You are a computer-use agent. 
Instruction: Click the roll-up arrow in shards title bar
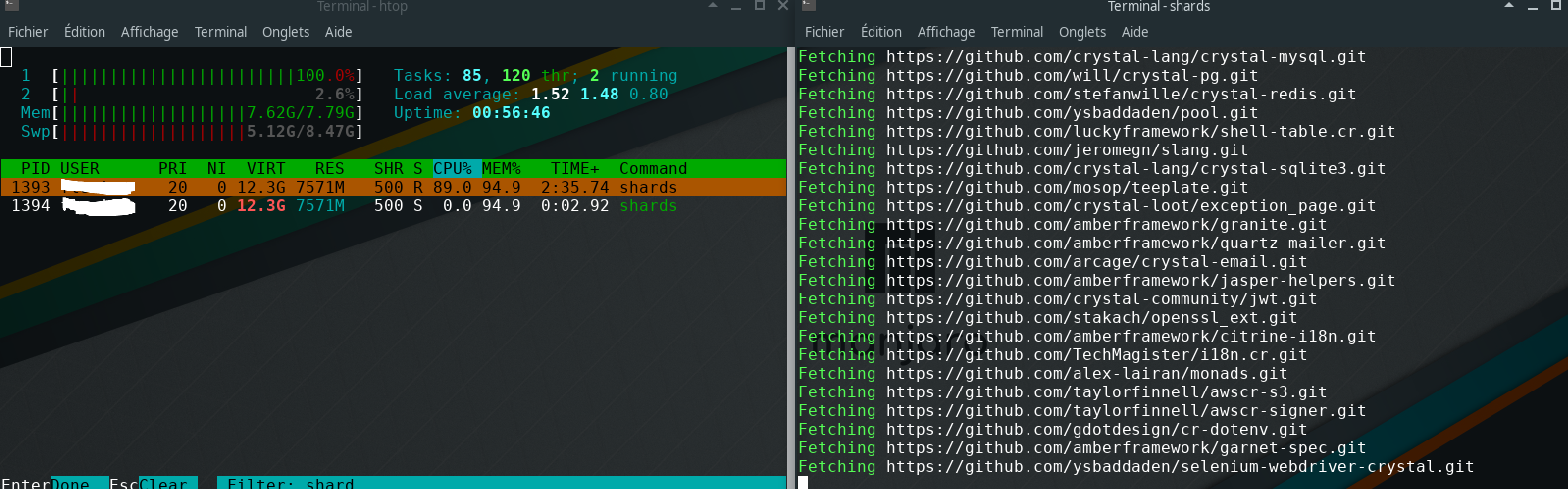coord(1508,5)
